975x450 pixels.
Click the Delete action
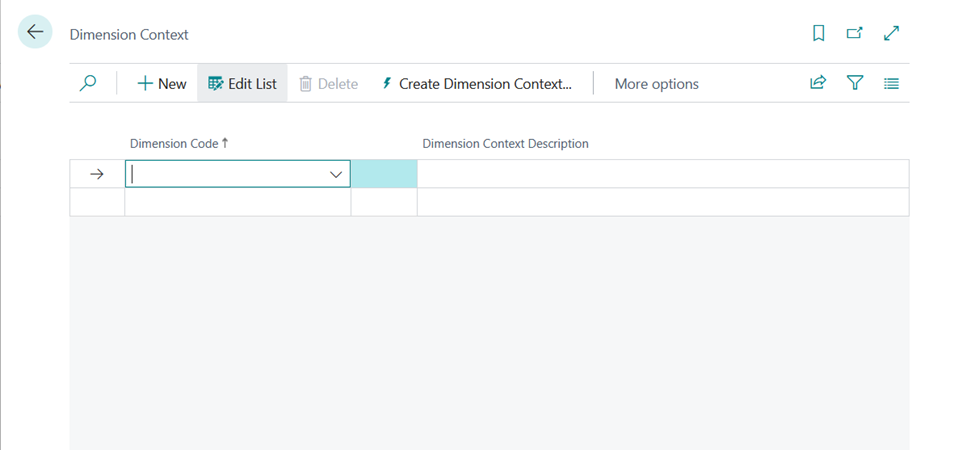tap(328, 84)
